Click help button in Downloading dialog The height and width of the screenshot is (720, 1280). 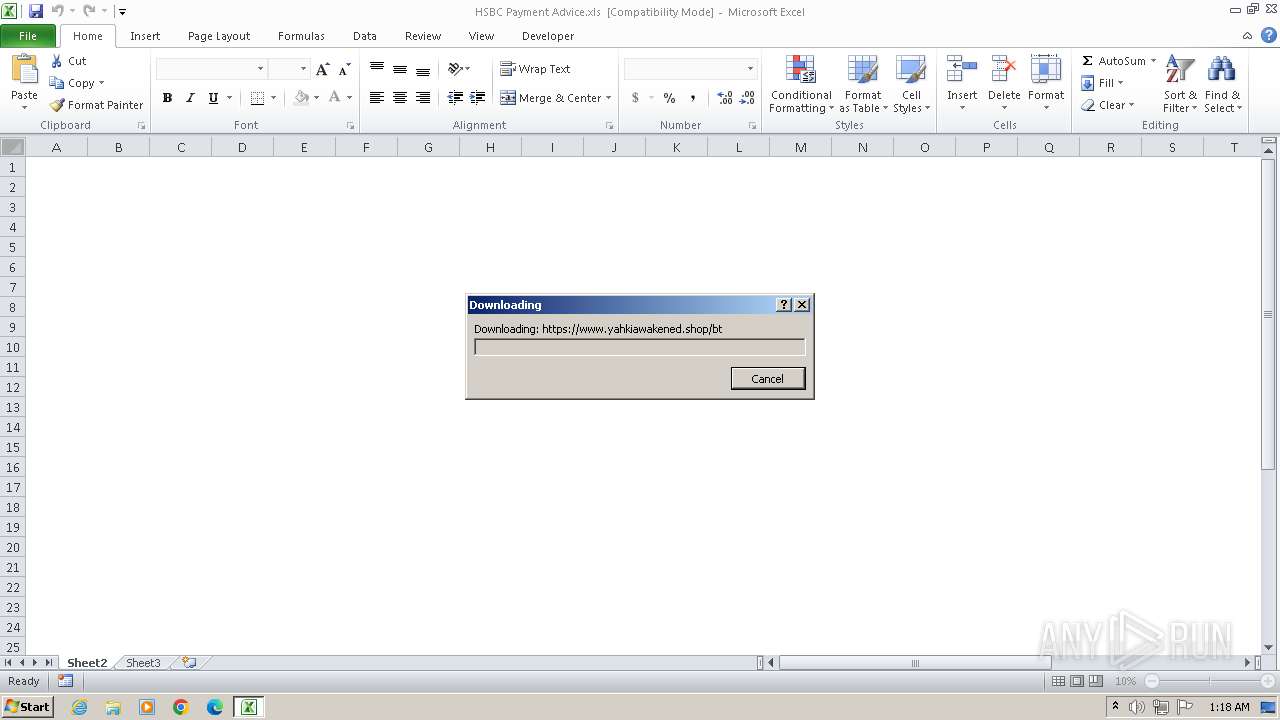pos(784,305)
